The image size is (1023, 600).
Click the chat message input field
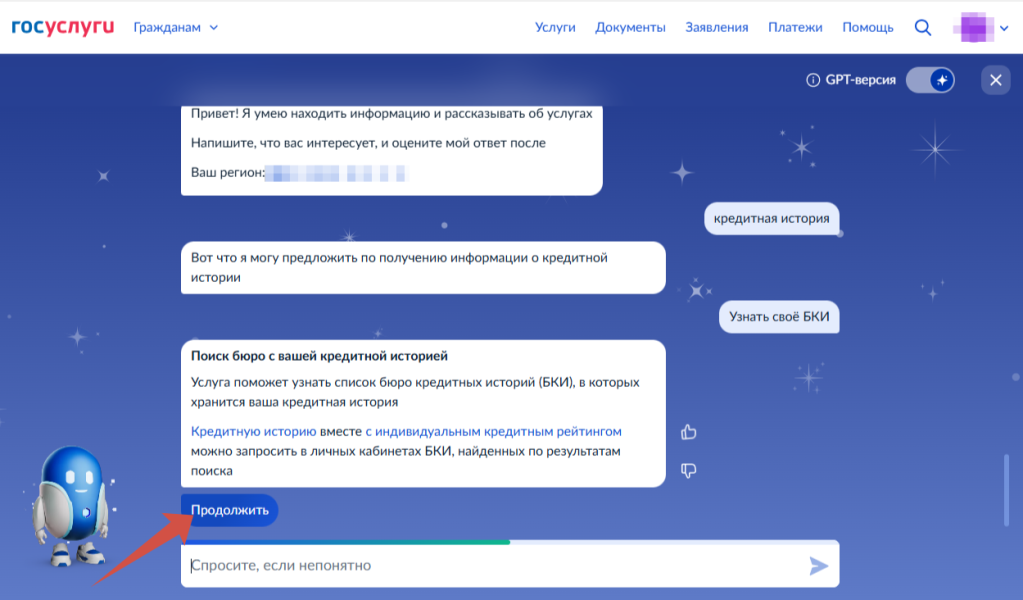tap(495, 566)
